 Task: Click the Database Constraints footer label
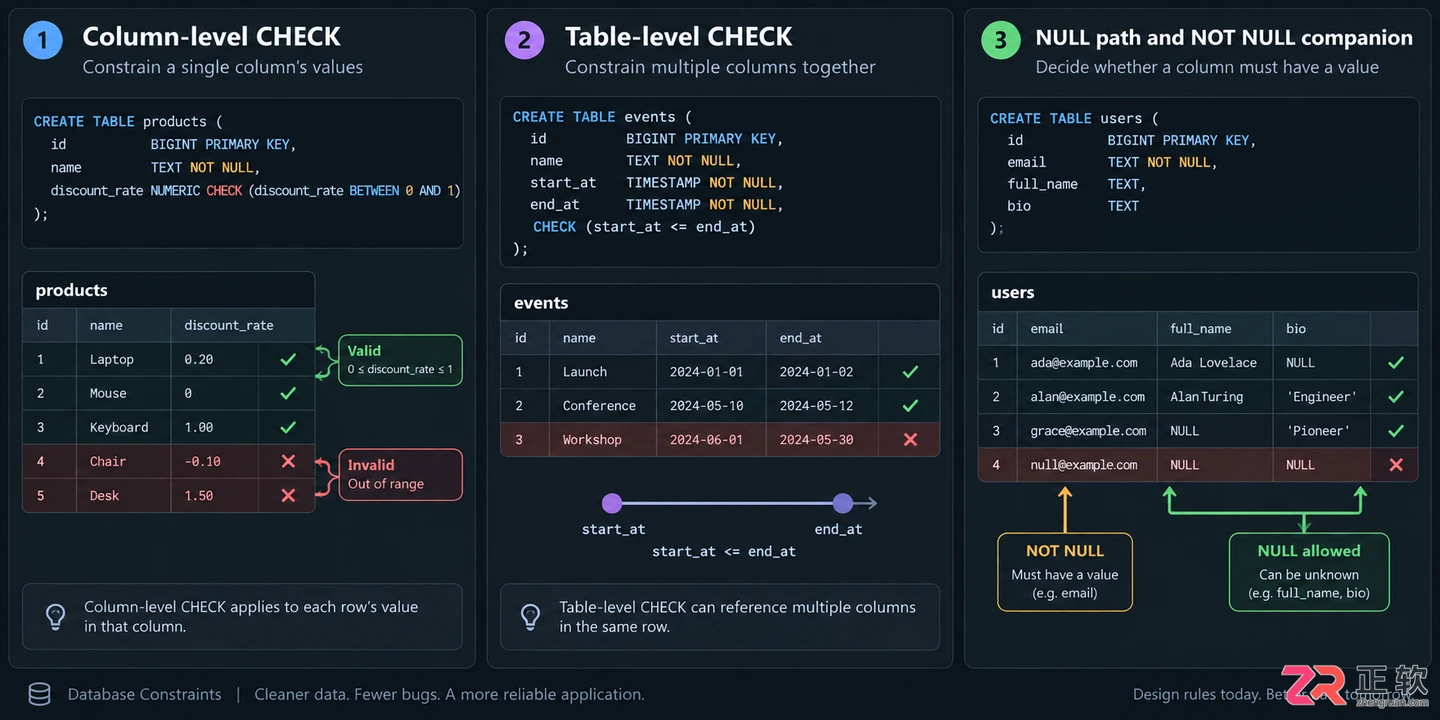(145, 694)
